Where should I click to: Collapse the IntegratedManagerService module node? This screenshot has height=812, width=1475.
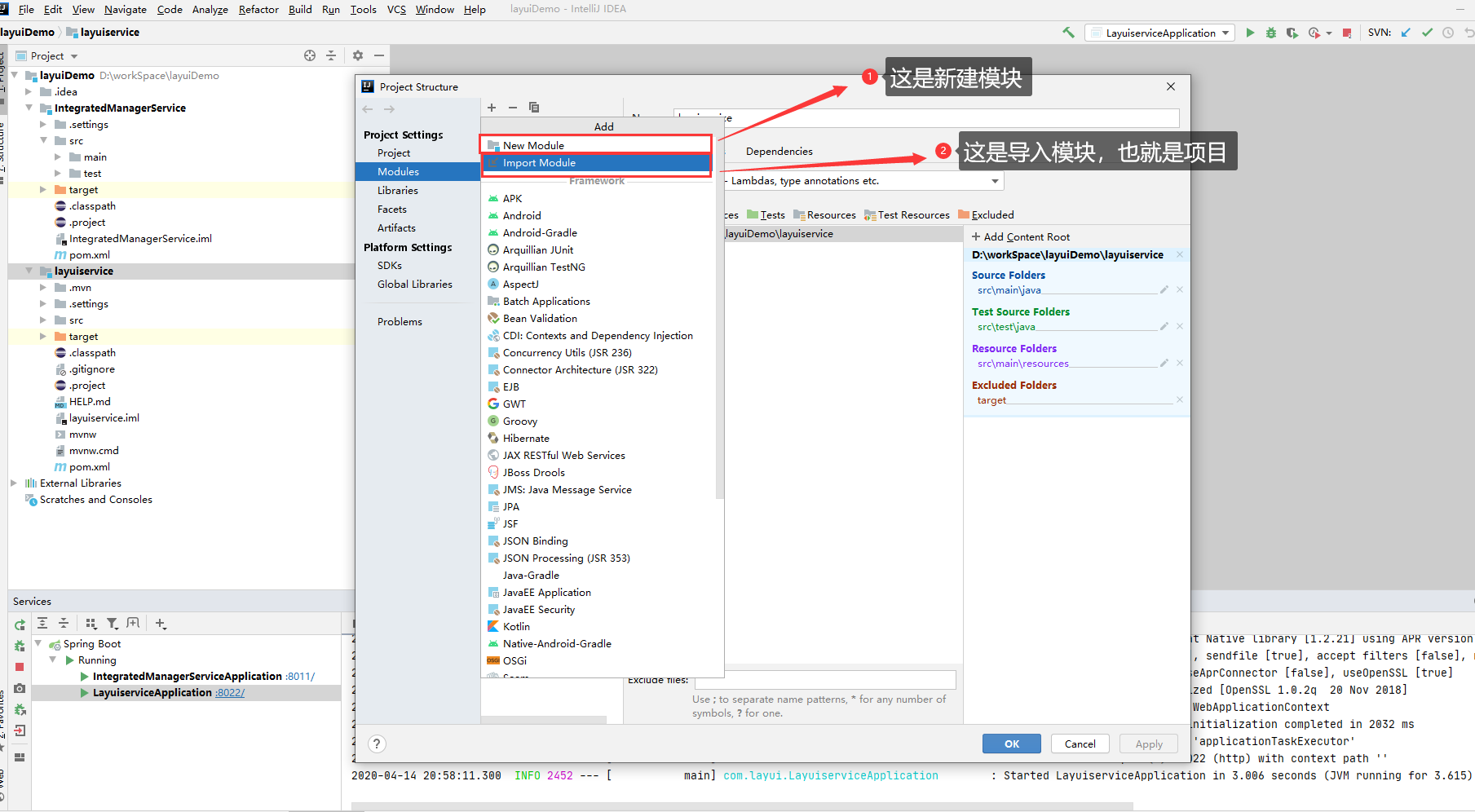pos(29,108)
